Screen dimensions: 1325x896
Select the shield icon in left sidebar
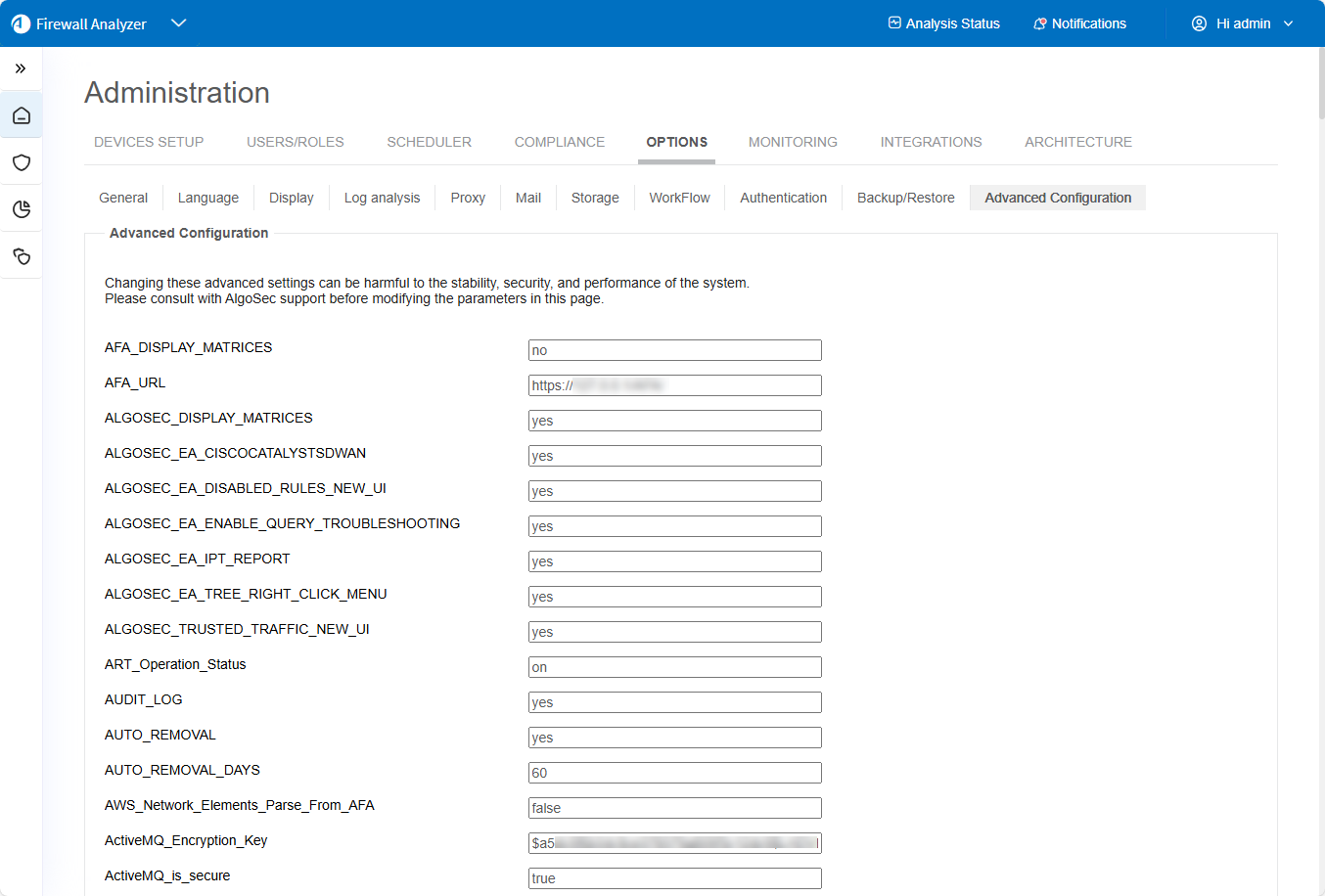click(x=22, y=162)
